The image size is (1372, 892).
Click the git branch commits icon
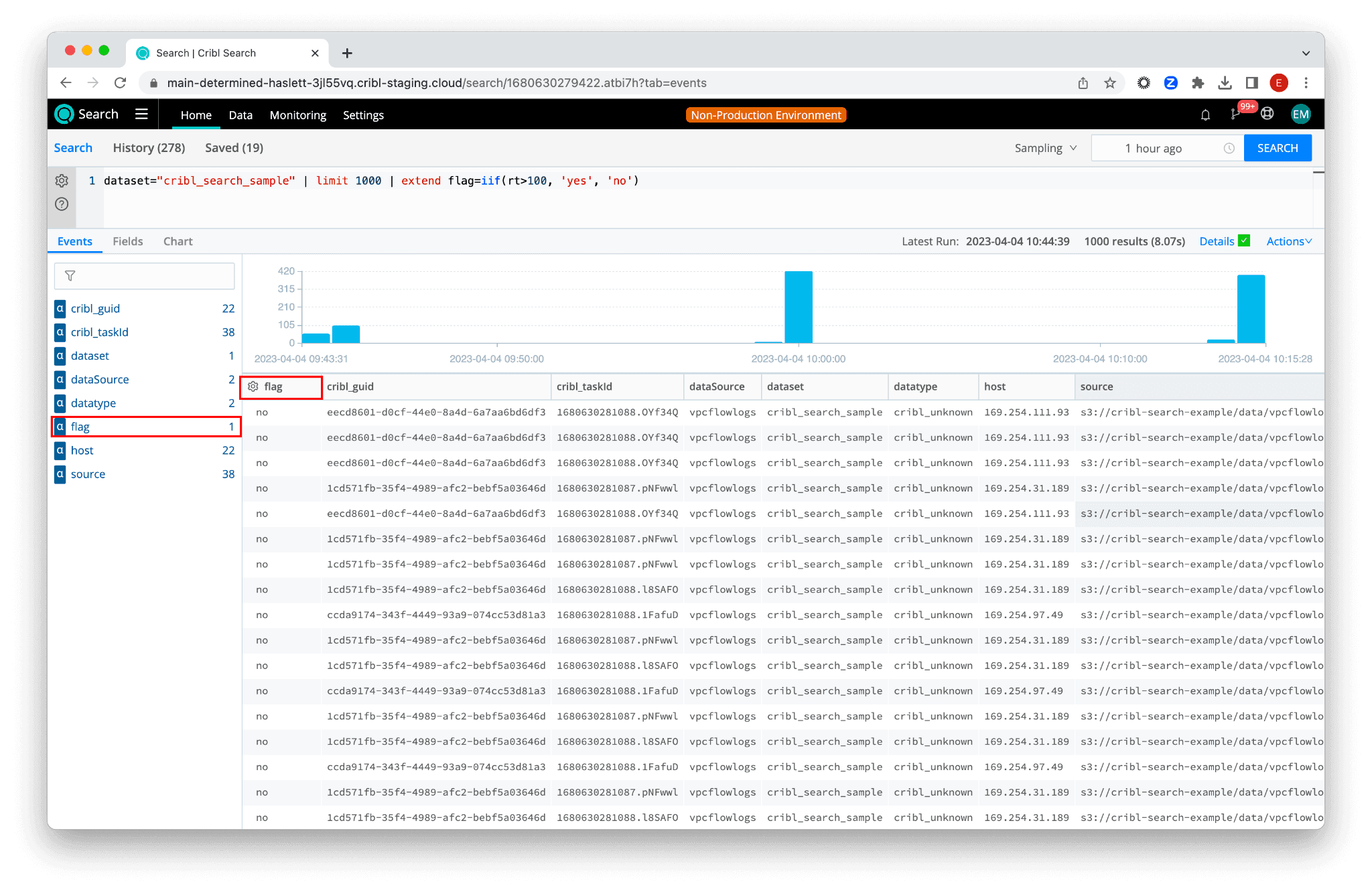[x=1235, y=115]
